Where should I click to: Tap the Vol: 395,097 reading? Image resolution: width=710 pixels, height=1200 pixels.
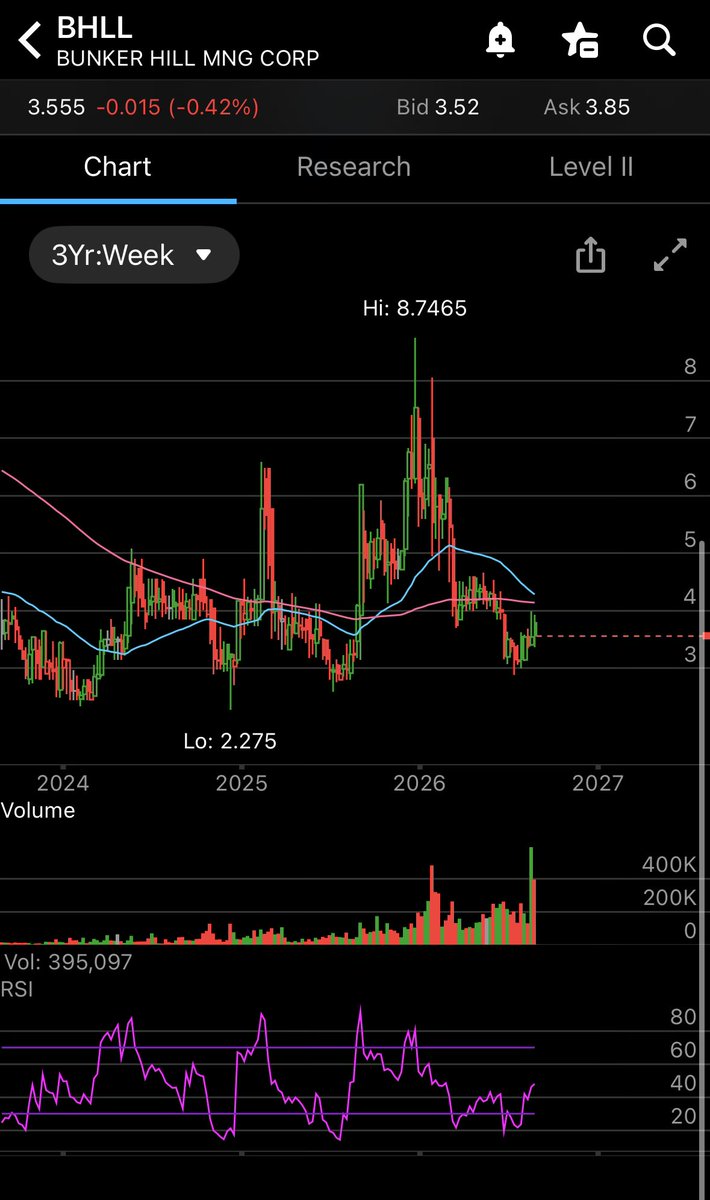pyautogui.click(x=69, y=962)
